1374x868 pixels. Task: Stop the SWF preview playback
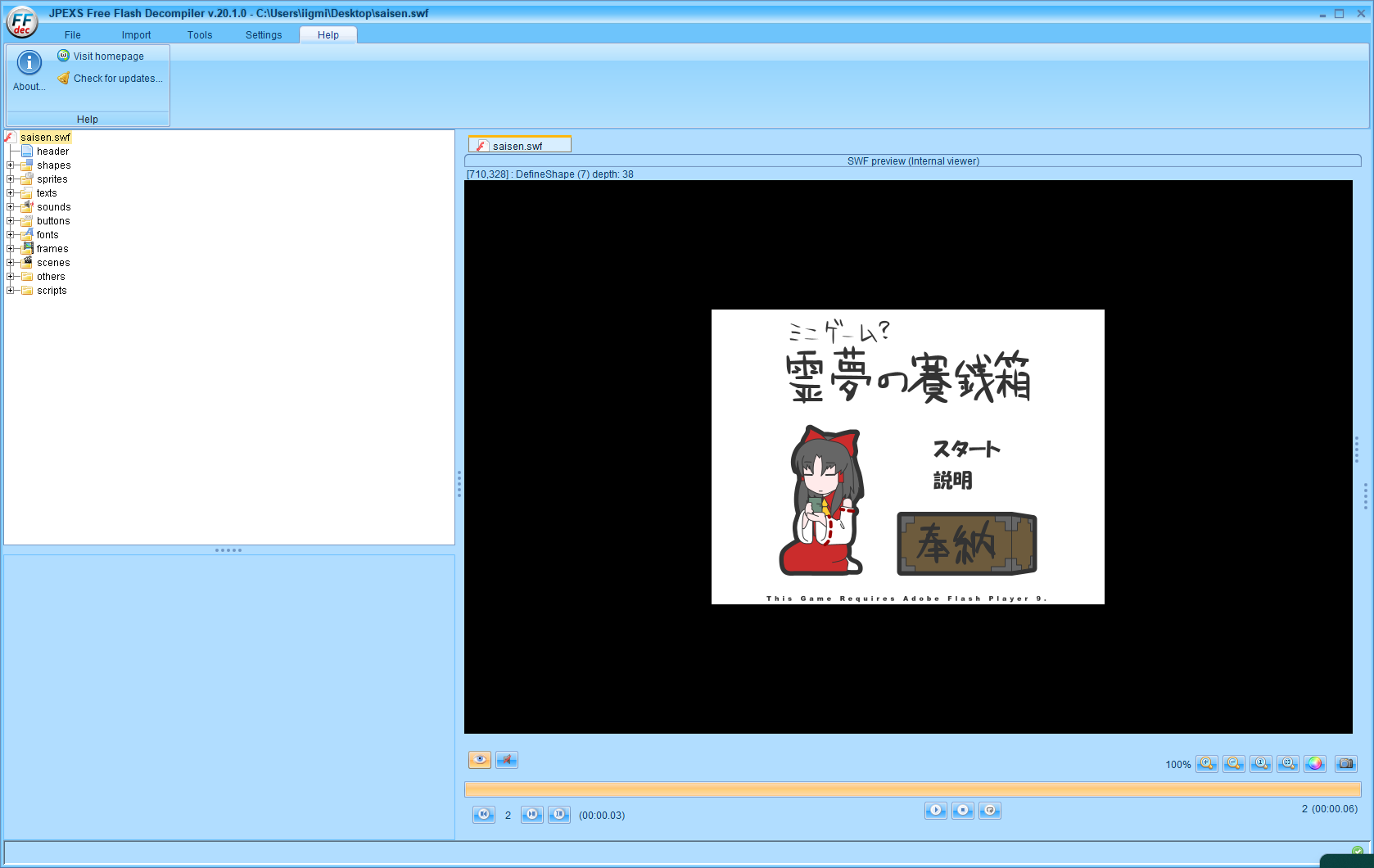[x=963, y=811]
